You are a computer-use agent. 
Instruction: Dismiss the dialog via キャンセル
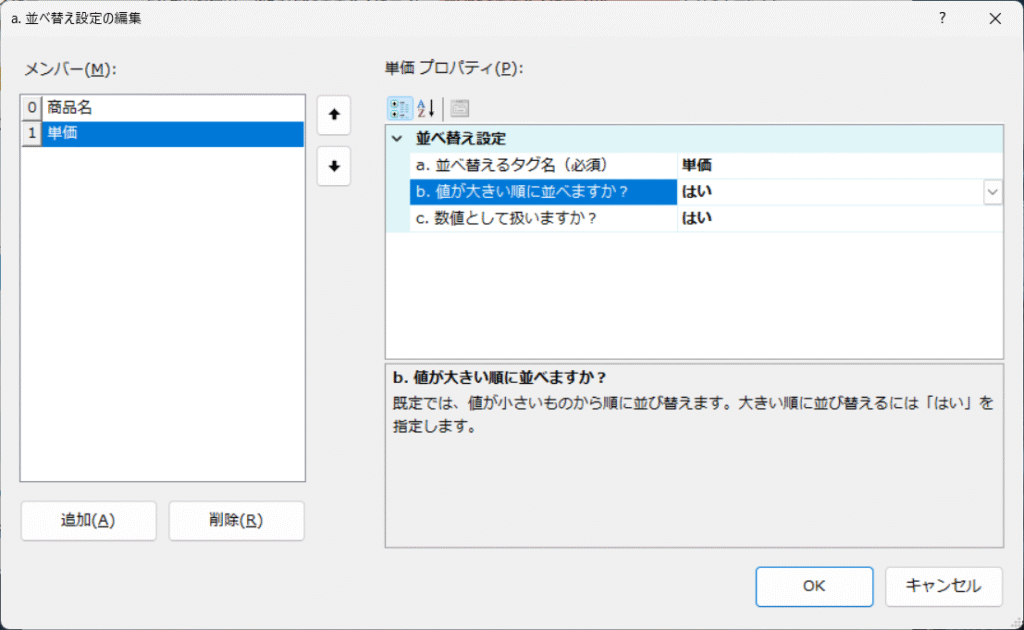(943, 587)
